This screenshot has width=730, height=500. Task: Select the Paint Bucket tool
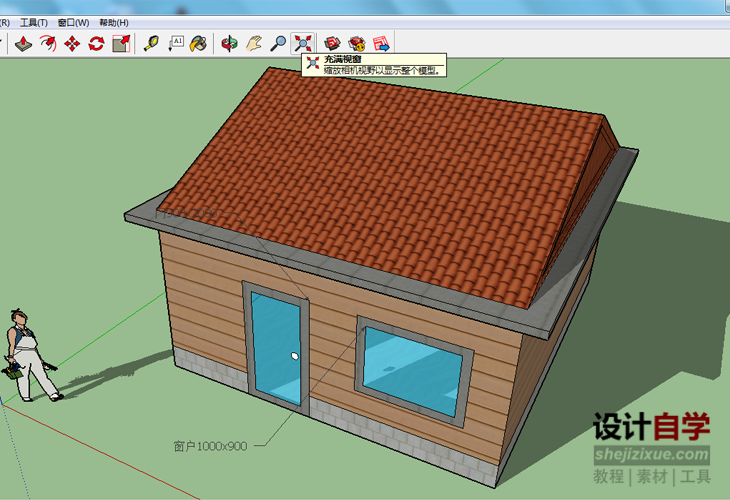(x=199, y=43)
